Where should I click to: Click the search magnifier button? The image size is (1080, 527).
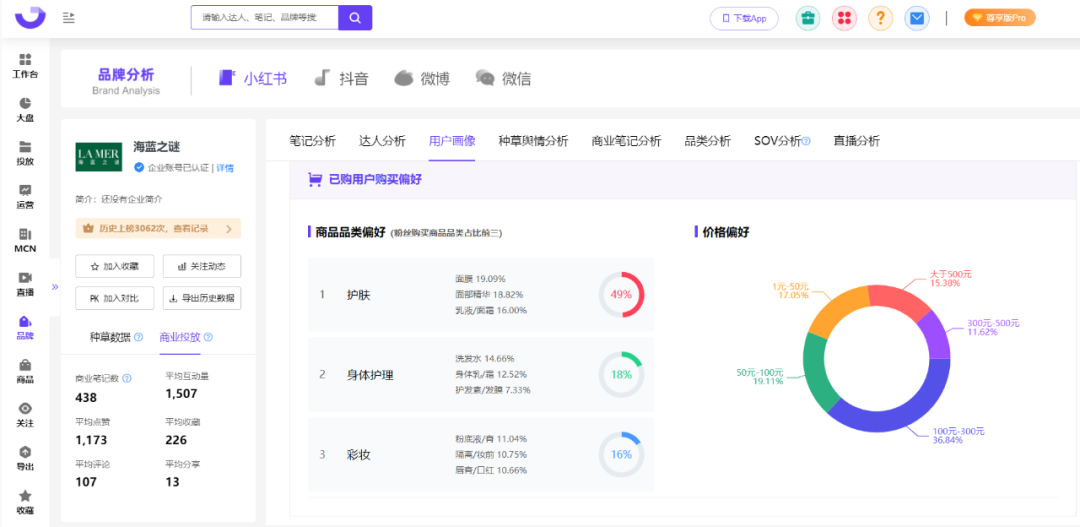point(355,18)
